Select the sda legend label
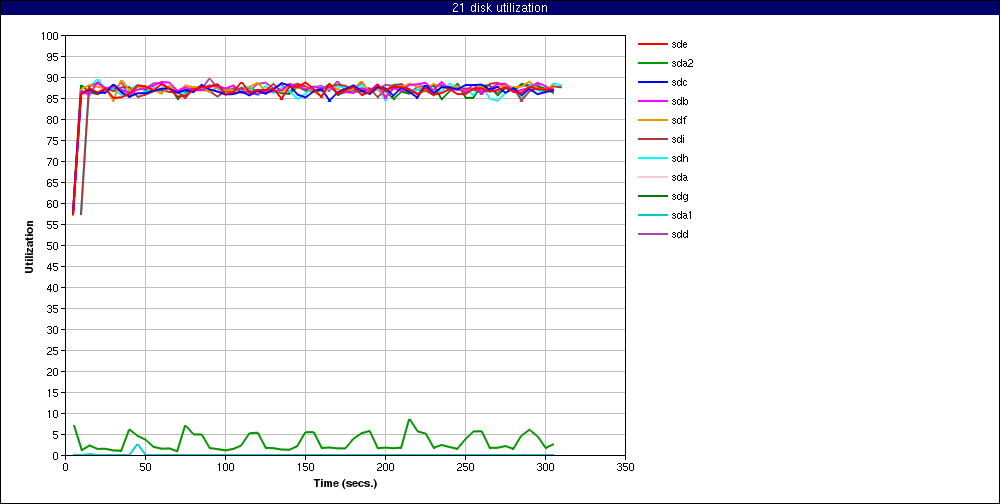Image resolution: width=1000 pixels, height=504 pixels. (679, 177)
